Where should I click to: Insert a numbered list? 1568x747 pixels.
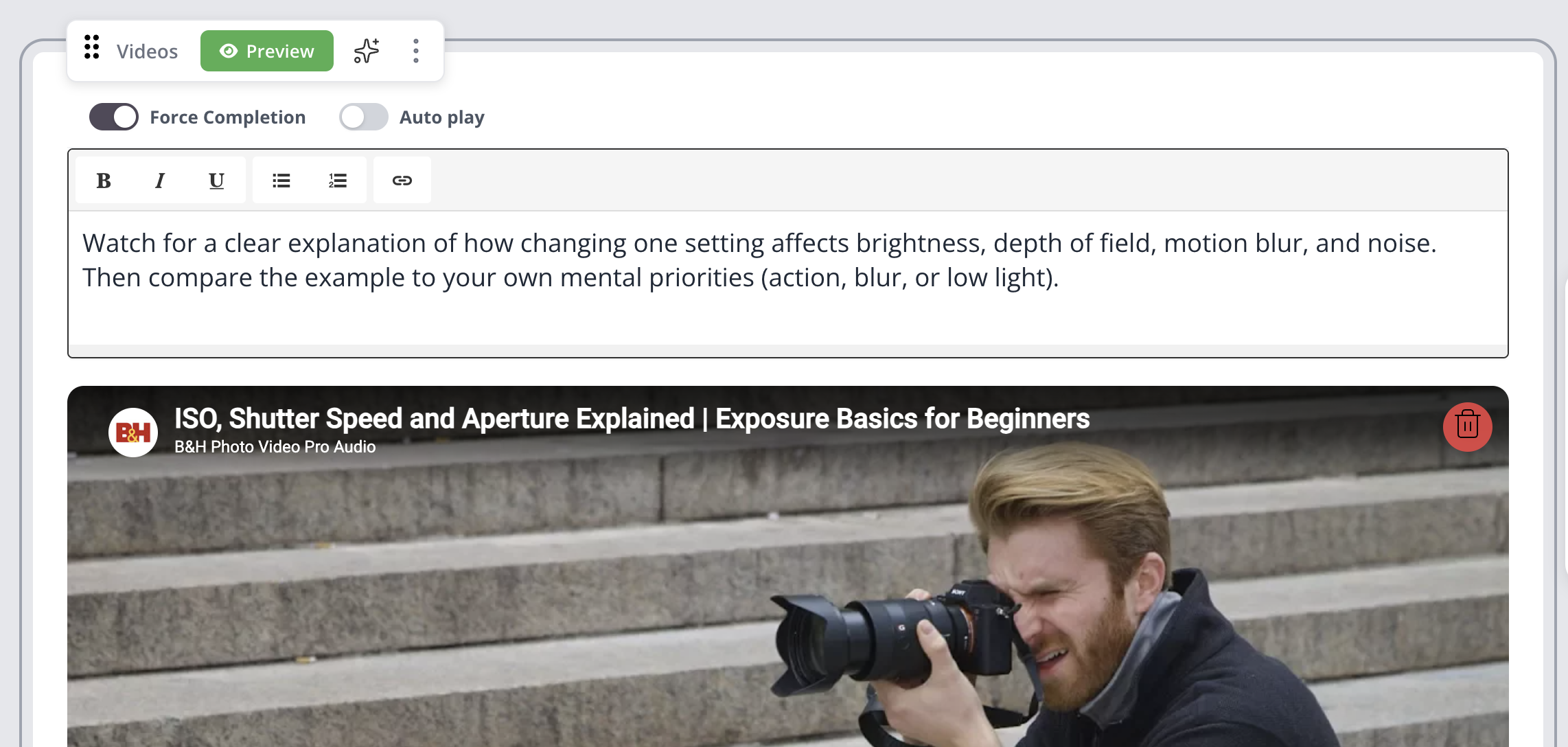point(338,181)
